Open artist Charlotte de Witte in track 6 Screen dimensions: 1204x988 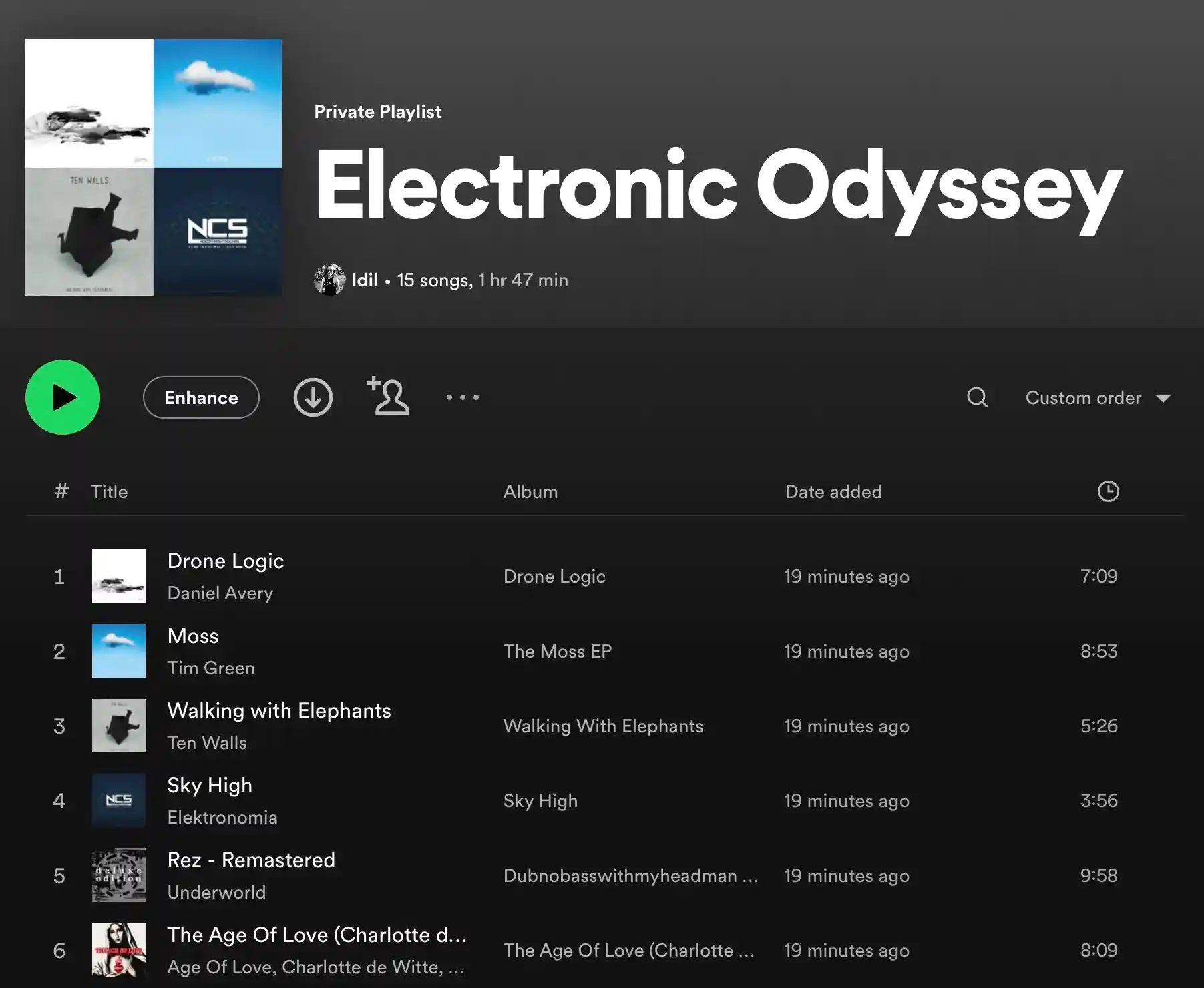pos(361,967)
